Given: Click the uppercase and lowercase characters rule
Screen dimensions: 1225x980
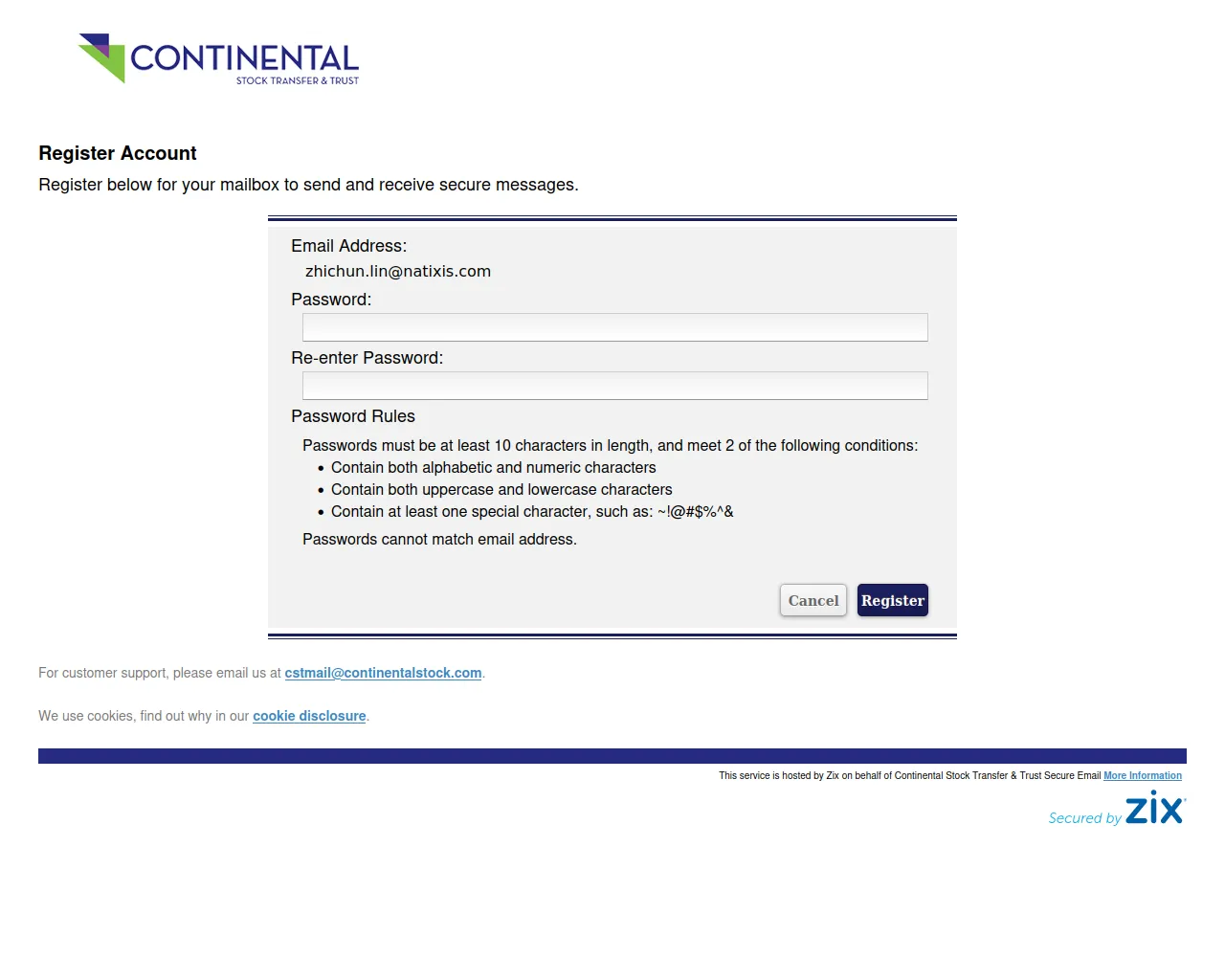Looking at the screenshot, I should [x=501, y=490].
